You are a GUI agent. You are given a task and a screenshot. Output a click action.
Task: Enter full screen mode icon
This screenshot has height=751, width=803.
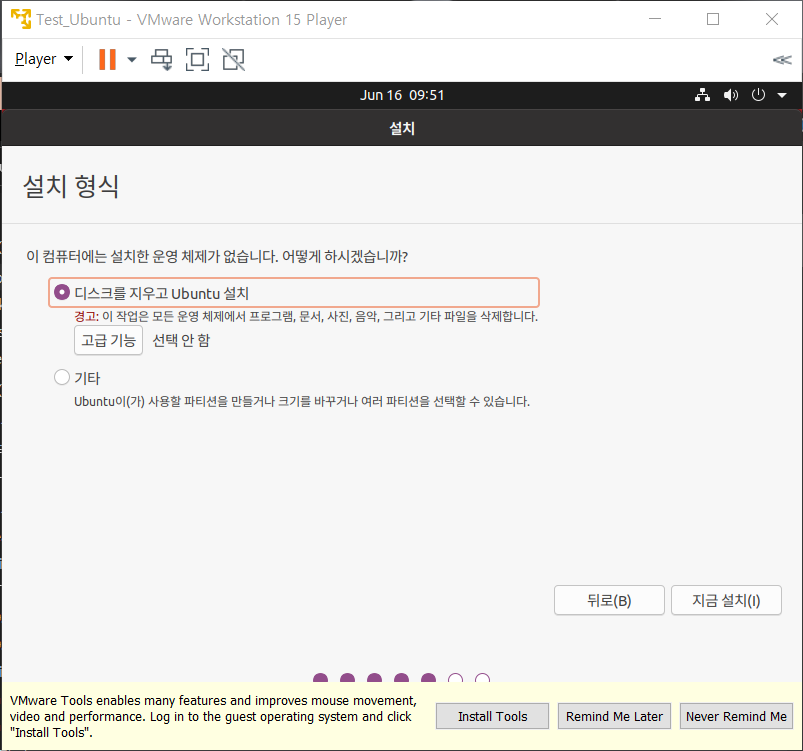point(197,59)
